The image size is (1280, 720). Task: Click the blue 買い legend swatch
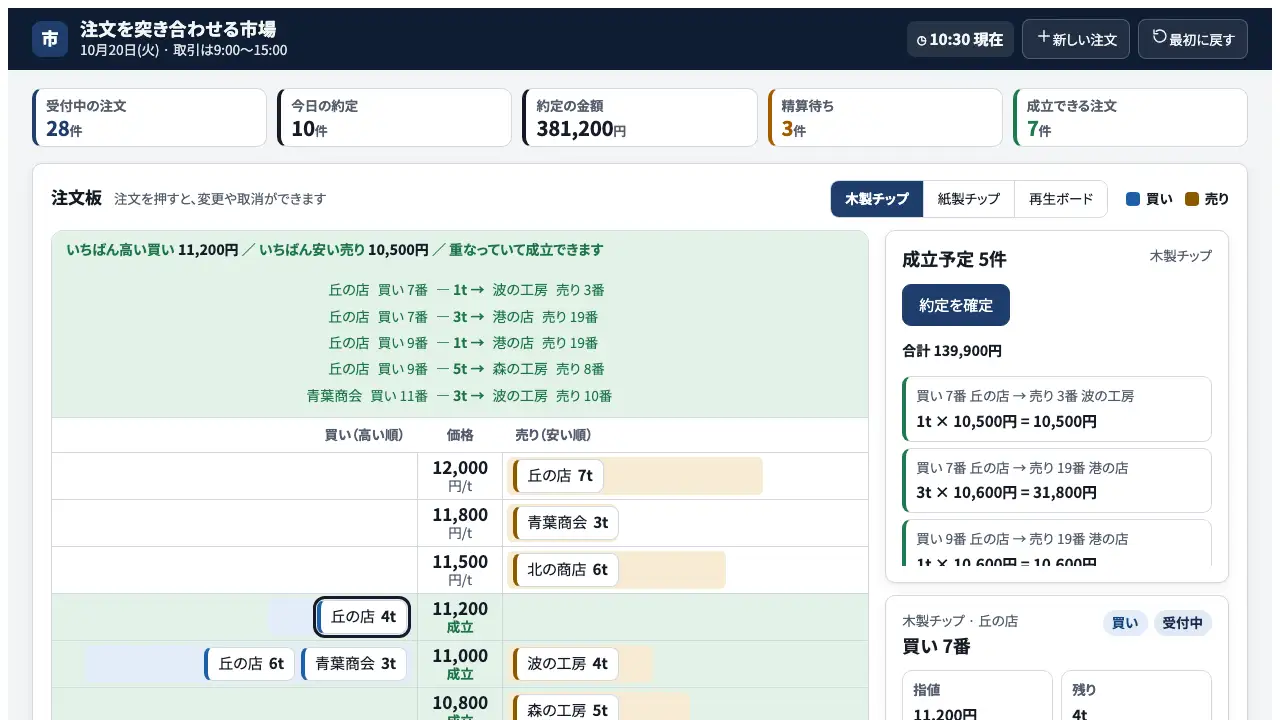1133,199
